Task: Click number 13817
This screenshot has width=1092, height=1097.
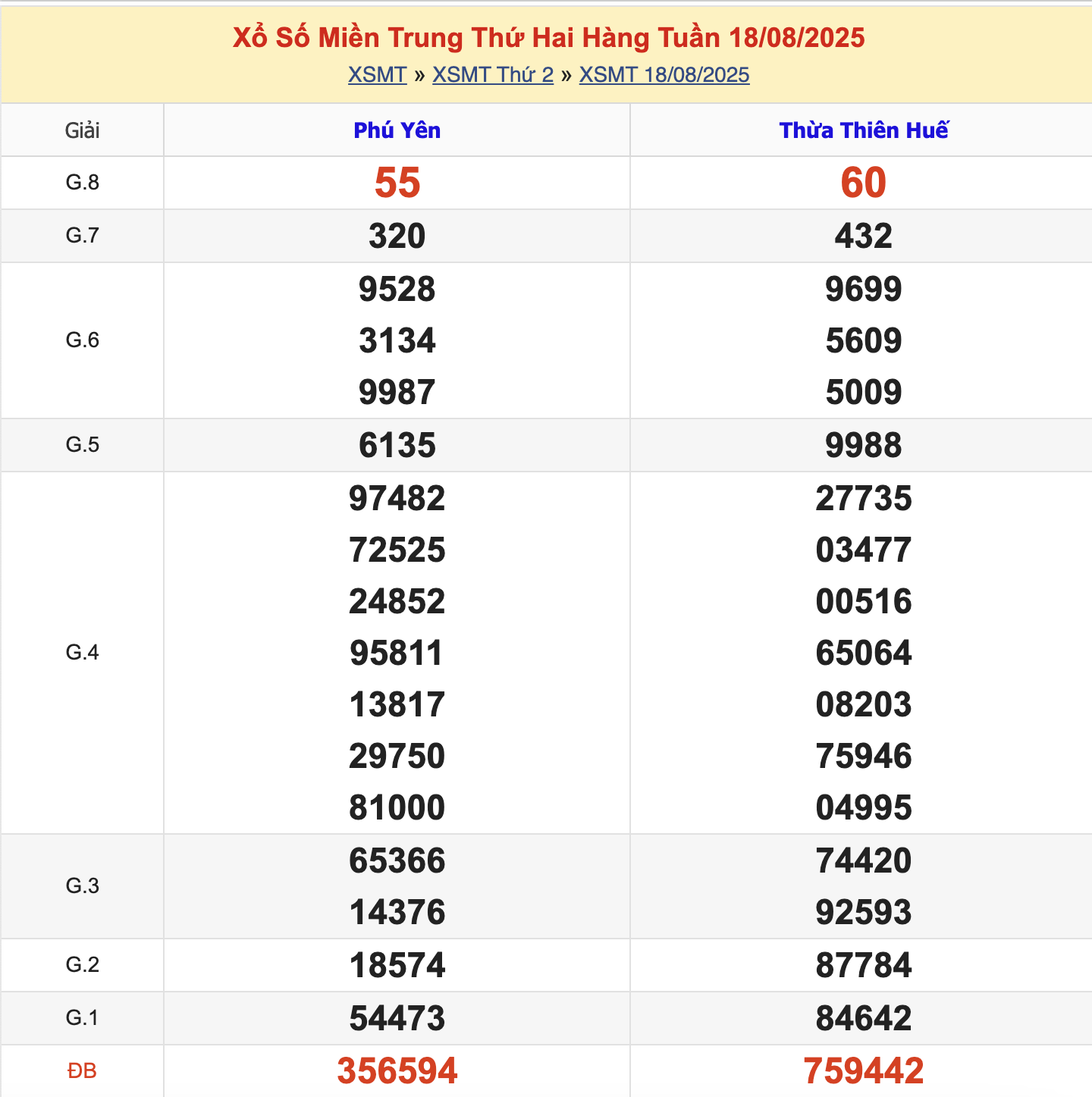Action: [x=397, y=704]
